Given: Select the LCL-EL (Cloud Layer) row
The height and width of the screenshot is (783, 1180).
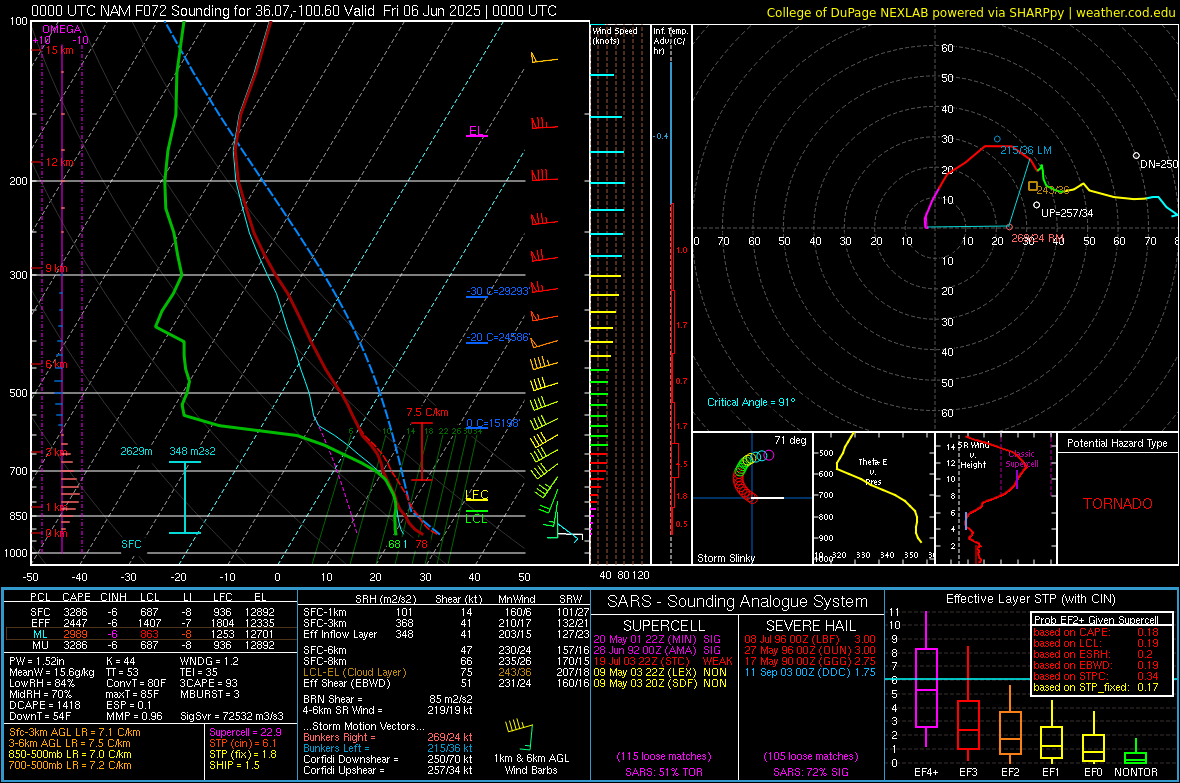Looking at the screenshot, I should [446, 672].
